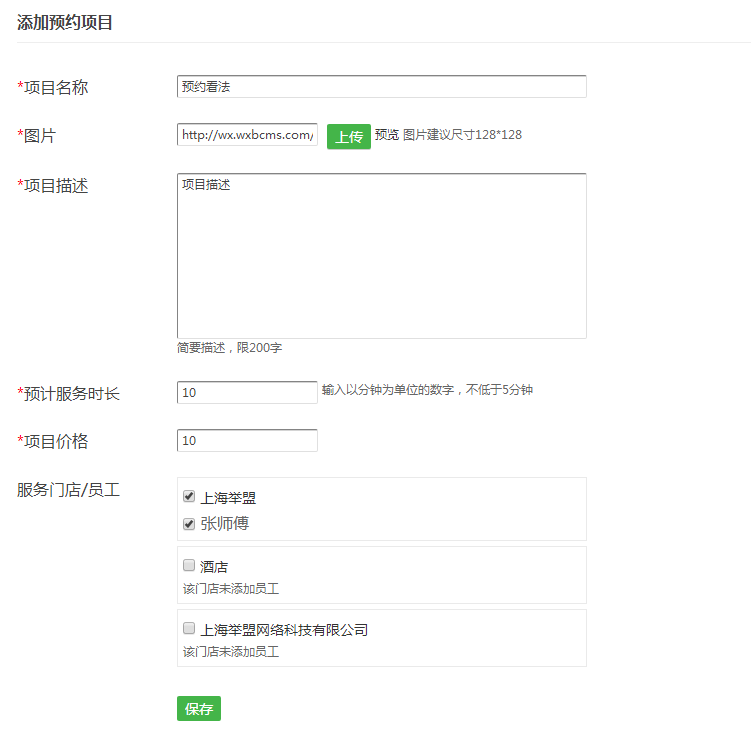
Task: Click the *项目名称 field label
Action: 53,88
